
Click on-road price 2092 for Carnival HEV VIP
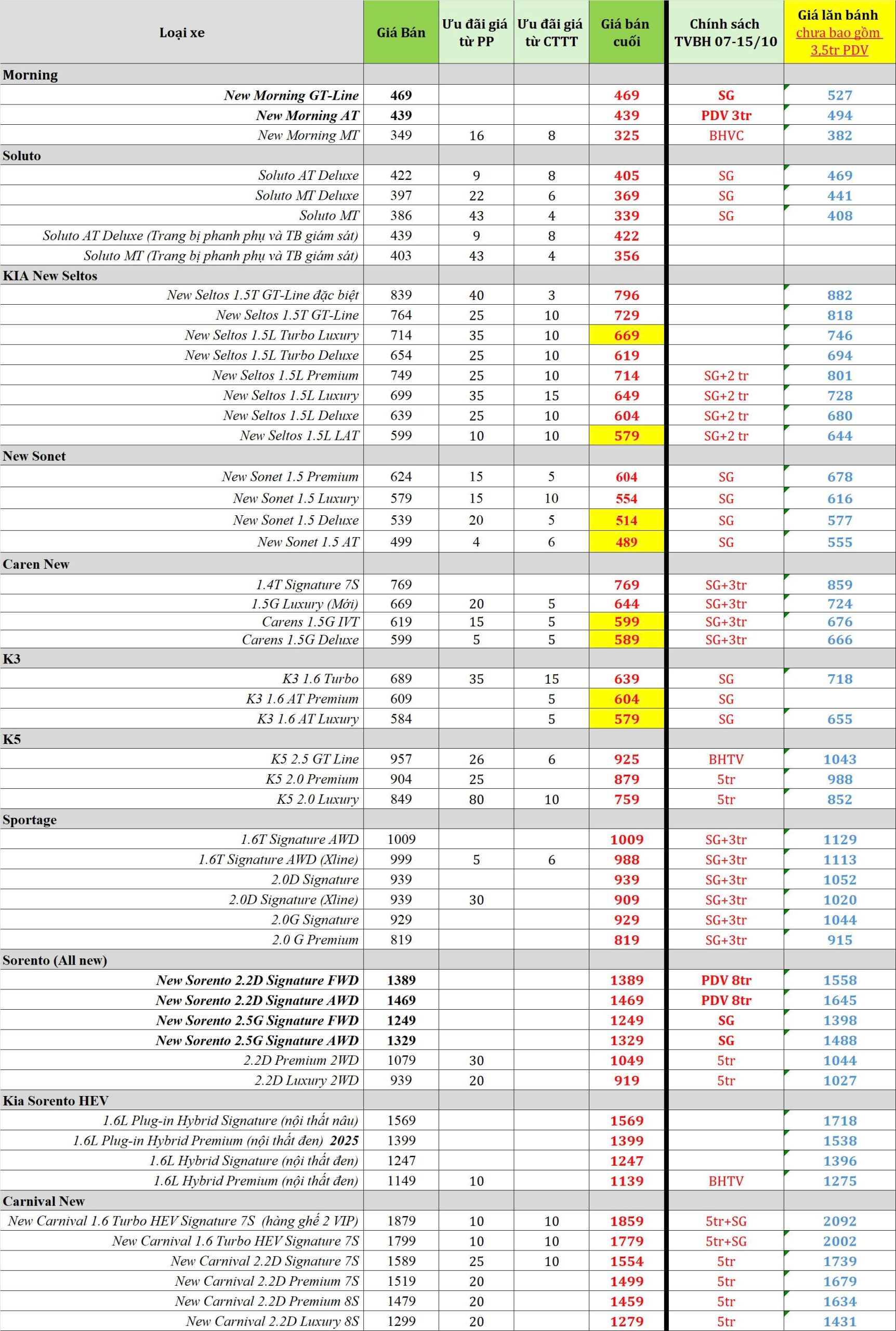pyautogui.click(x=839, y=1221)
